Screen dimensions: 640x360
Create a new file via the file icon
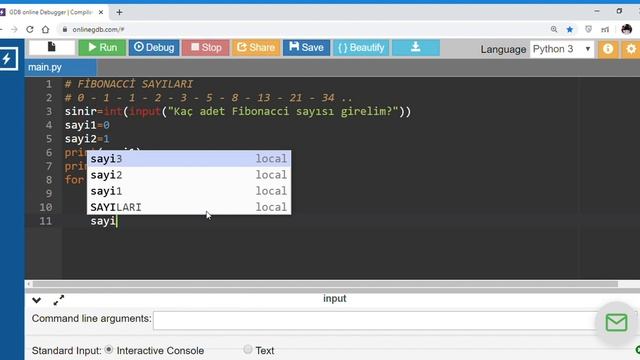[x=52, y=47]
